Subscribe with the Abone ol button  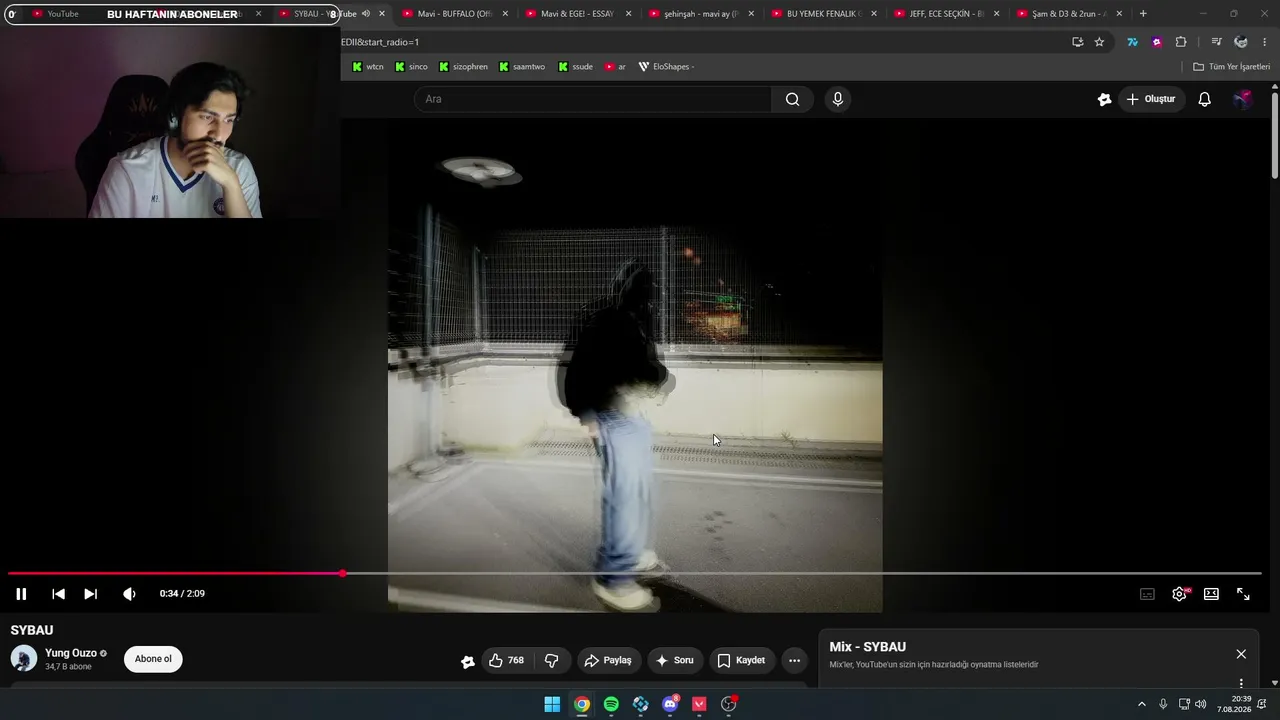(x=153, y=659)
